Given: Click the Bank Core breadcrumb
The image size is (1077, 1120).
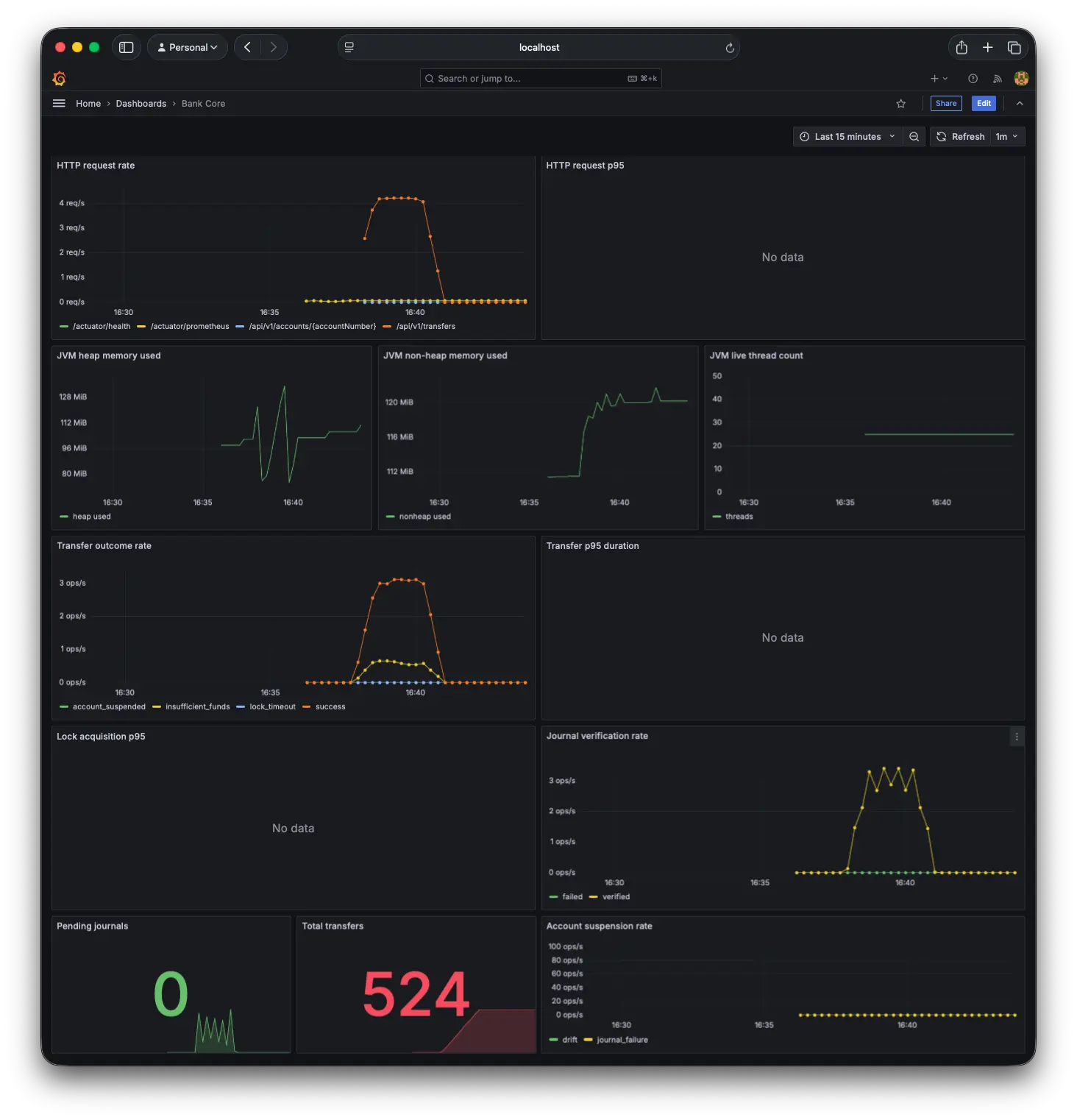Looking at the screenshot, I should tap(203, 104).
